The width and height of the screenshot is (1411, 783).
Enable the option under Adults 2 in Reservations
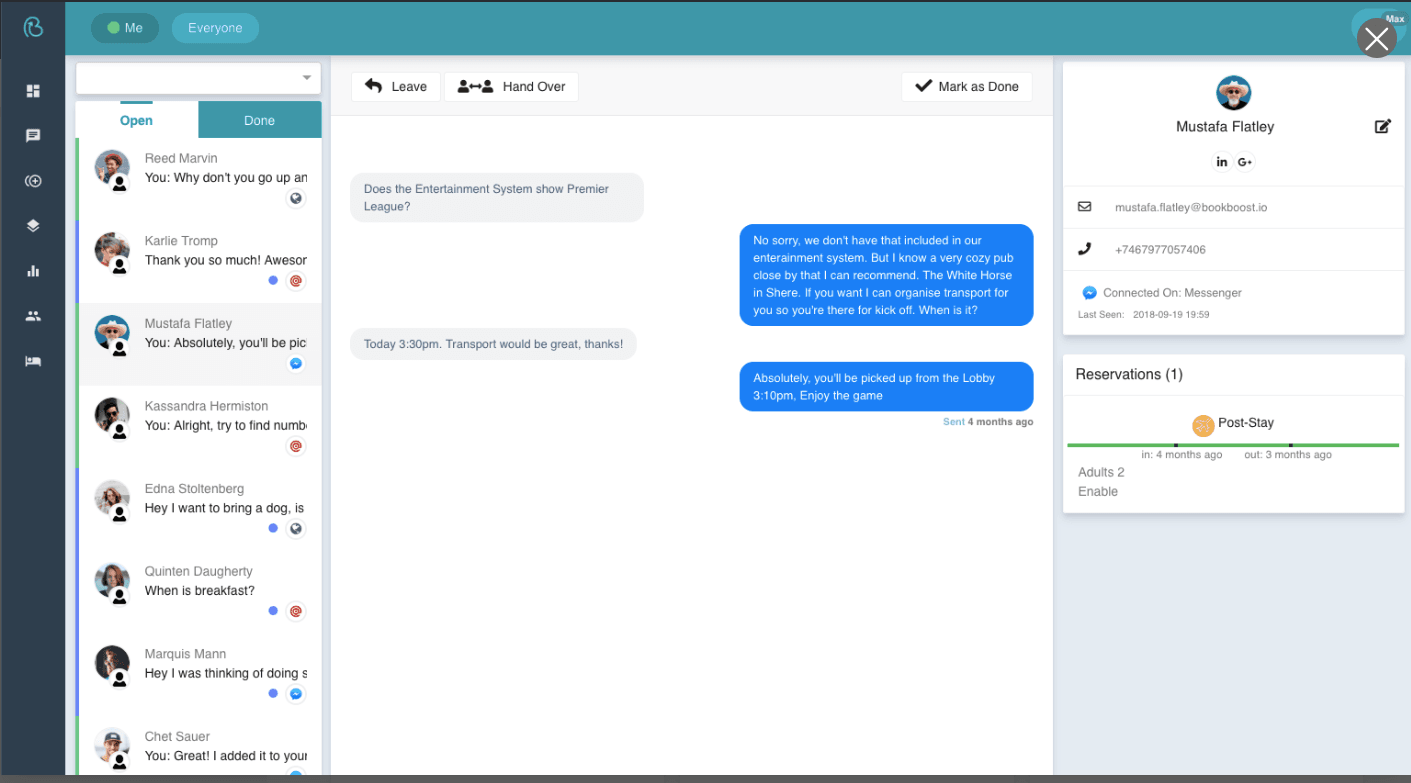[x=1097, y=491]
